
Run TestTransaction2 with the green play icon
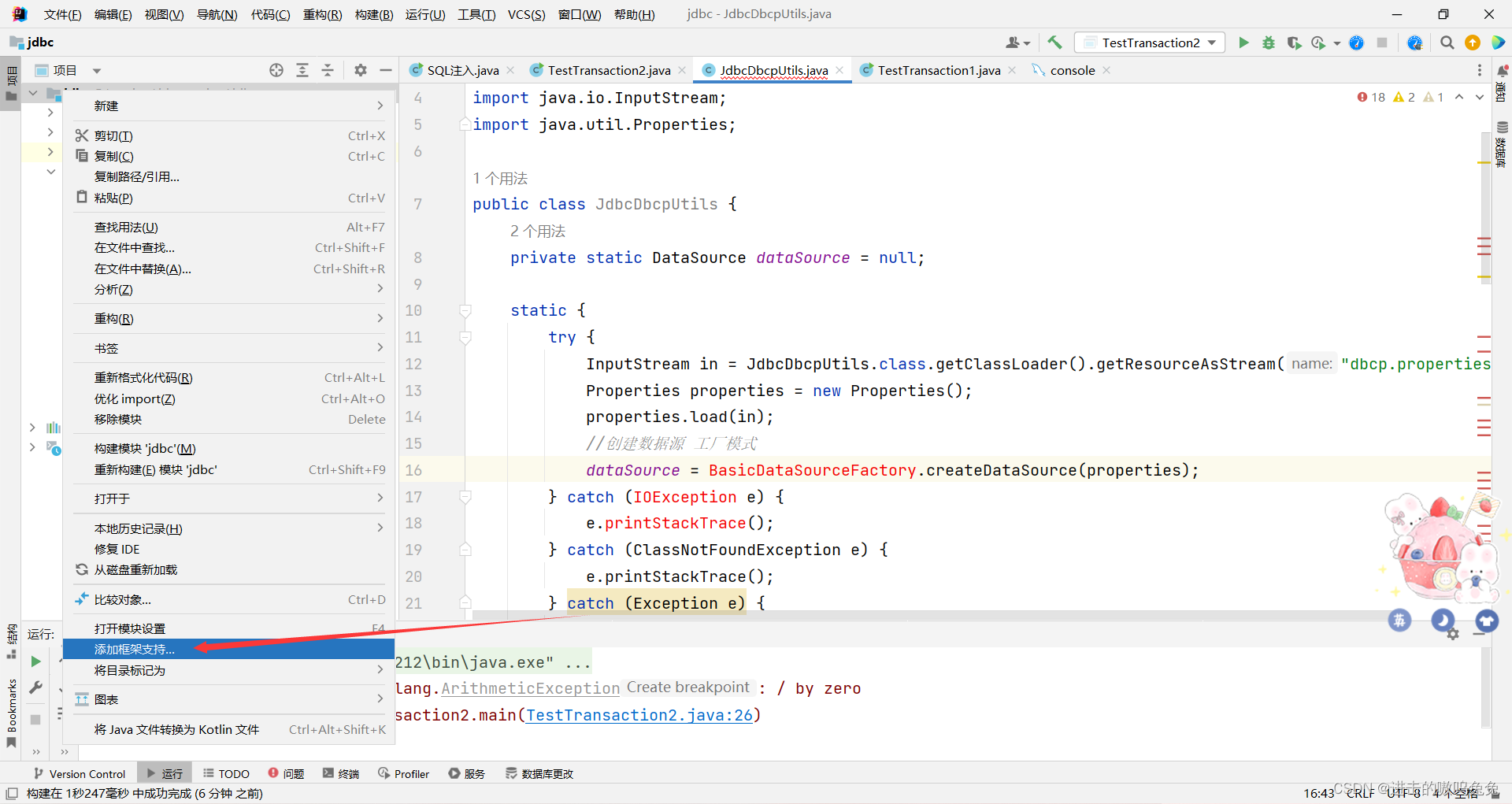tap(1243, 43)
